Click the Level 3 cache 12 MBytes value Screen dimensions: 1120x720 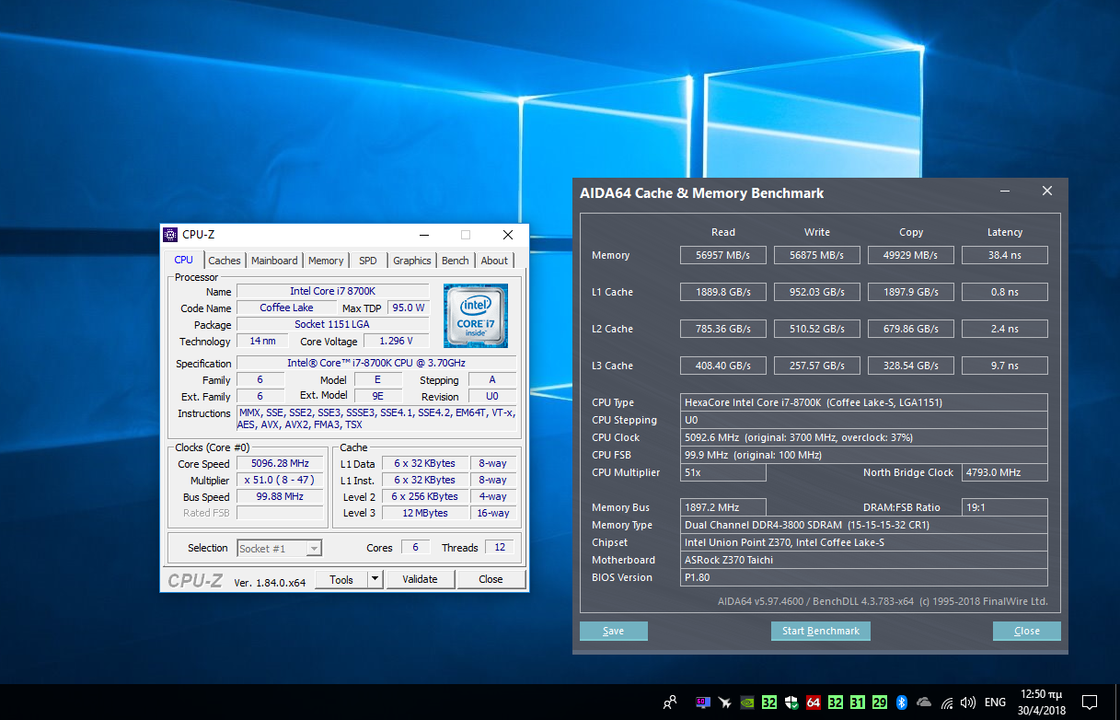[x=425, y=513]
